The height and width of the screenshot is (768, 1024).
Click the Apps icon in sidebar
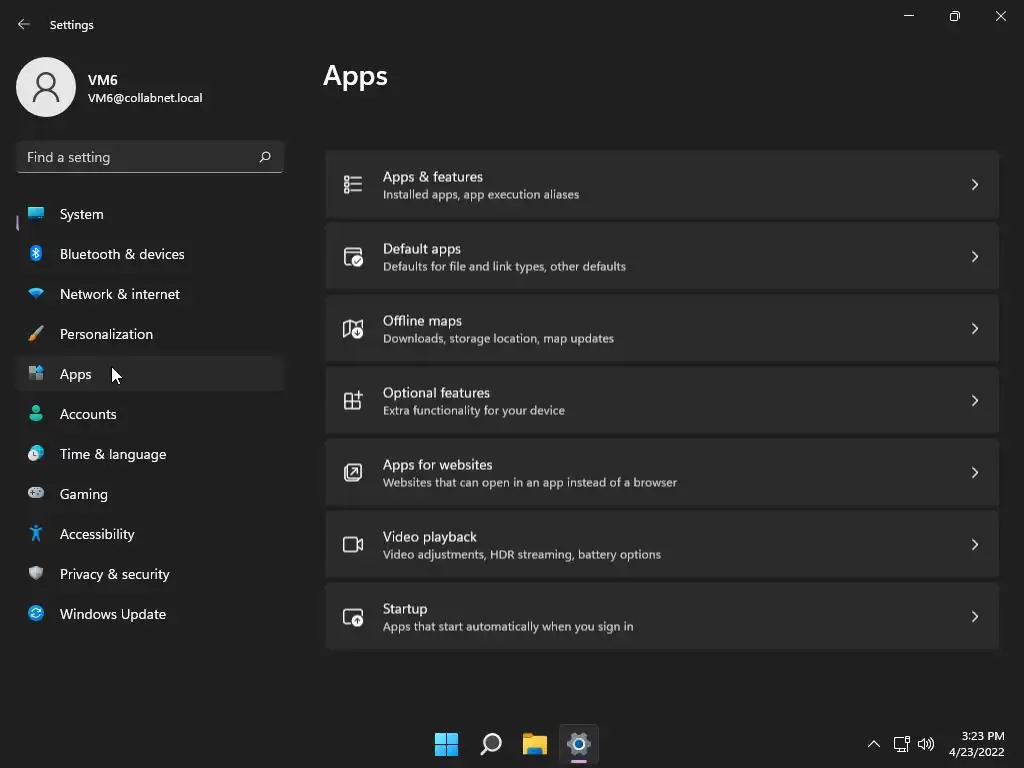tap(36, 373)
